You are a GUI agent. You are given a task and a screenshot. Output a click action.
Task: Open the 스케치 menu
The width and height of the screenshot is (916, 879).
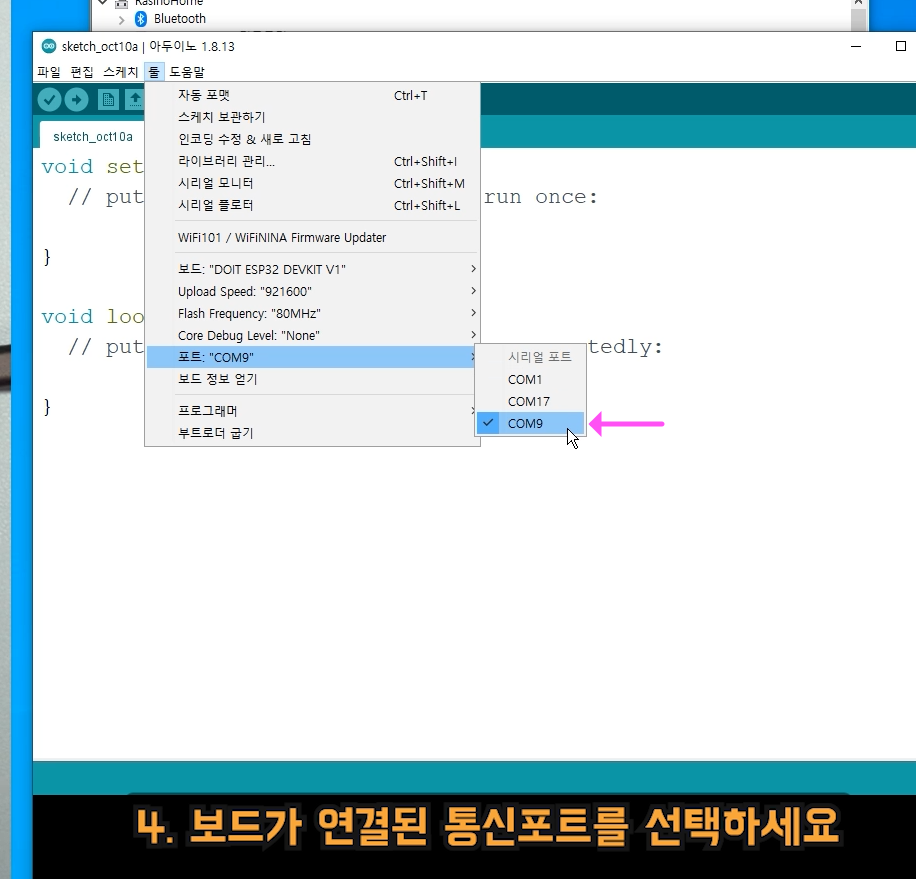tap(120, 72)
